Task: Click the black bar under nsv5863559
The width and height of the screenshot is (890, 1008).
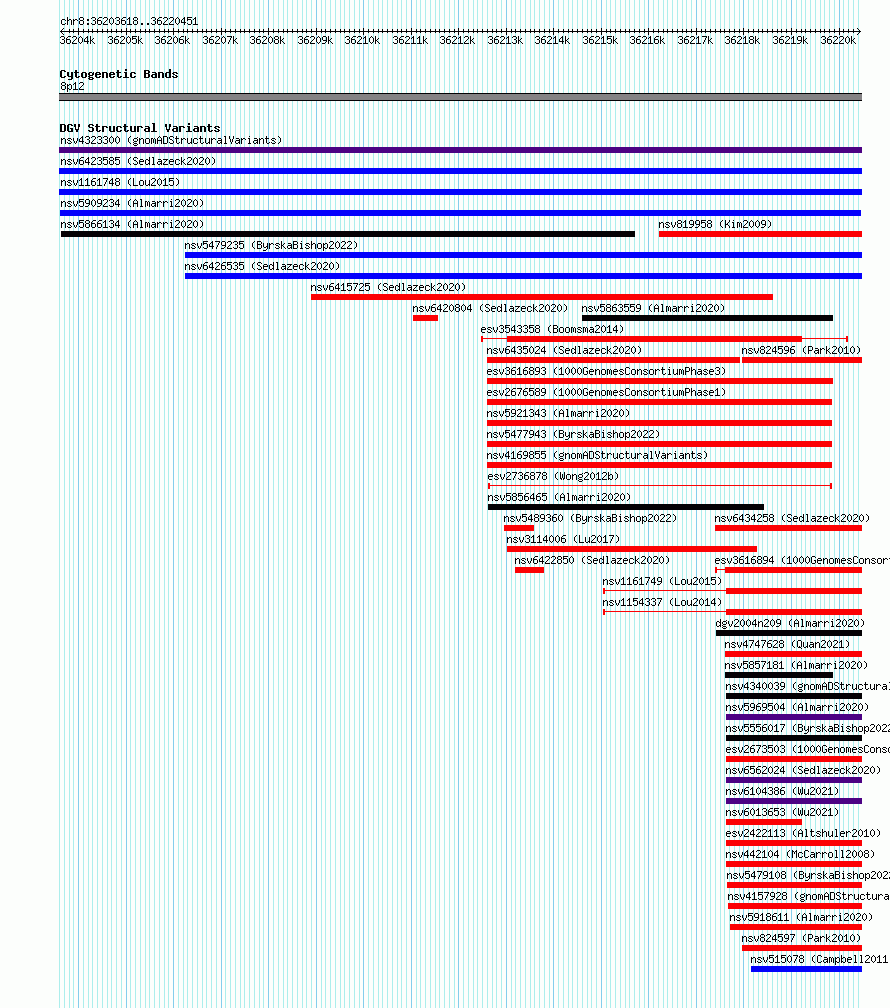Action: [707, 318]
